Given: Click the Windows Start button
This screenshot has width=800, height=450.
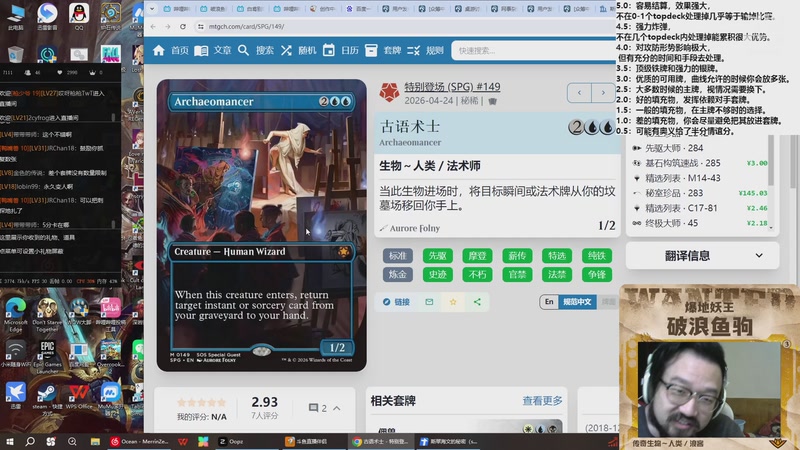Looking at the screenshot, I should [x=10, y=441].
